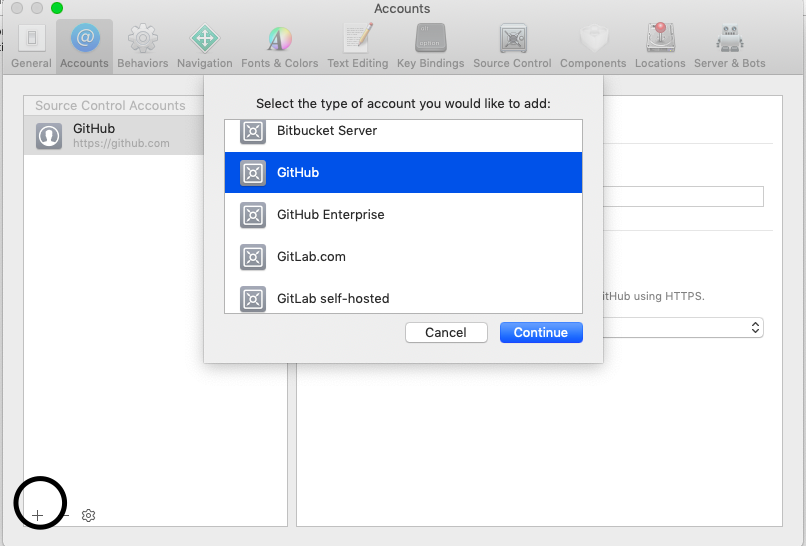The width and height of the screenshot is (806, 546).
Task: Continue with the selected account type
Action: click(541, 333)
